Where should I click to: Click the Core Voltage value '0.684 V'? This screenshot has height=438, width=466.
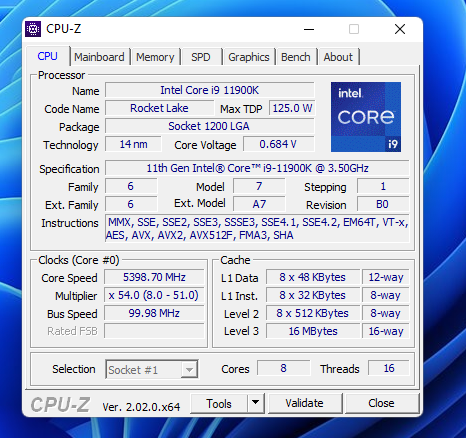coord(279,144)
